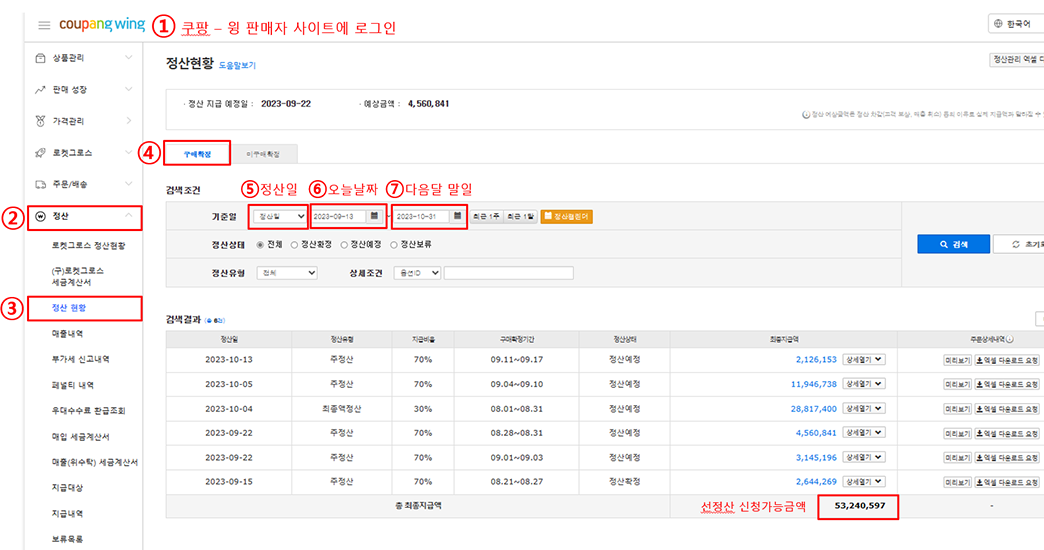Click the 가격관리 medal icon

point(40,121)
